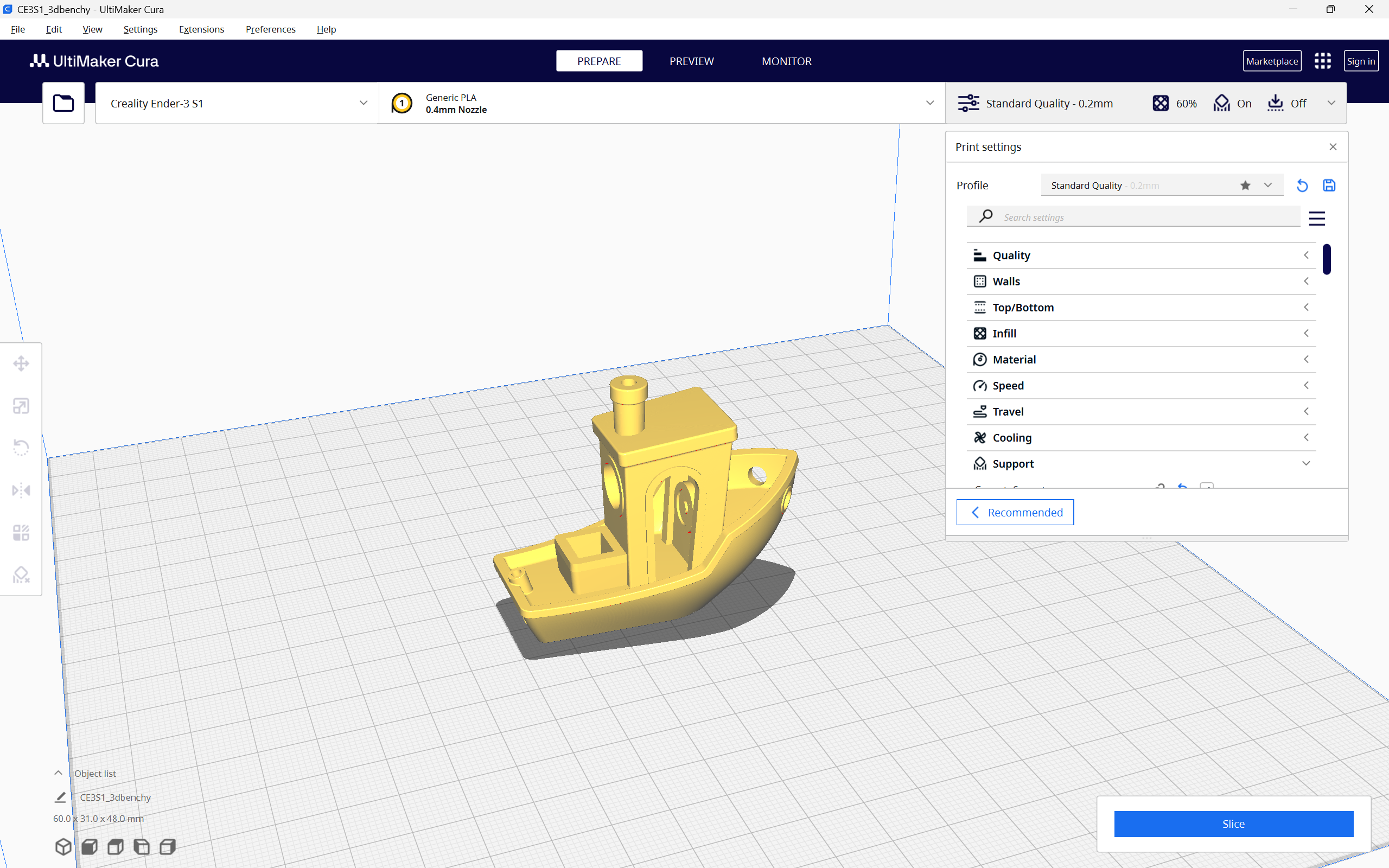This screenshot has height=868, width=1389.
Task: Collapse the Support settings category
Action: pyautogui.click(x=1141, y=464)
